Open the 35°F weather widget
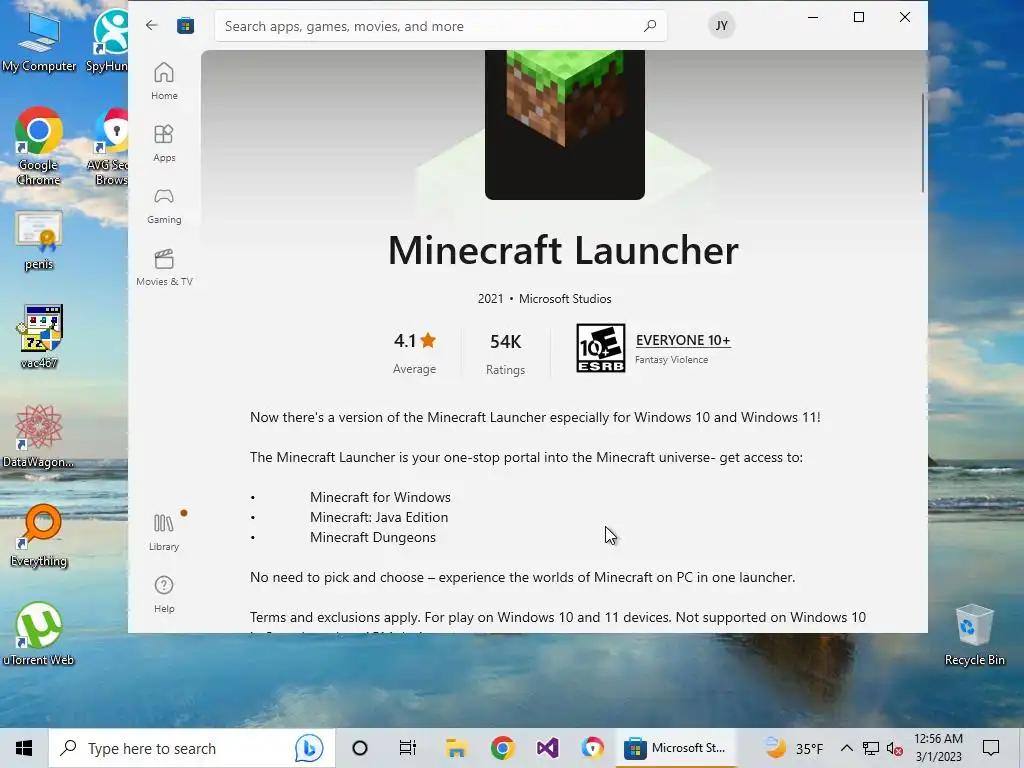The image size is (1024, 768). pos(795,748)
